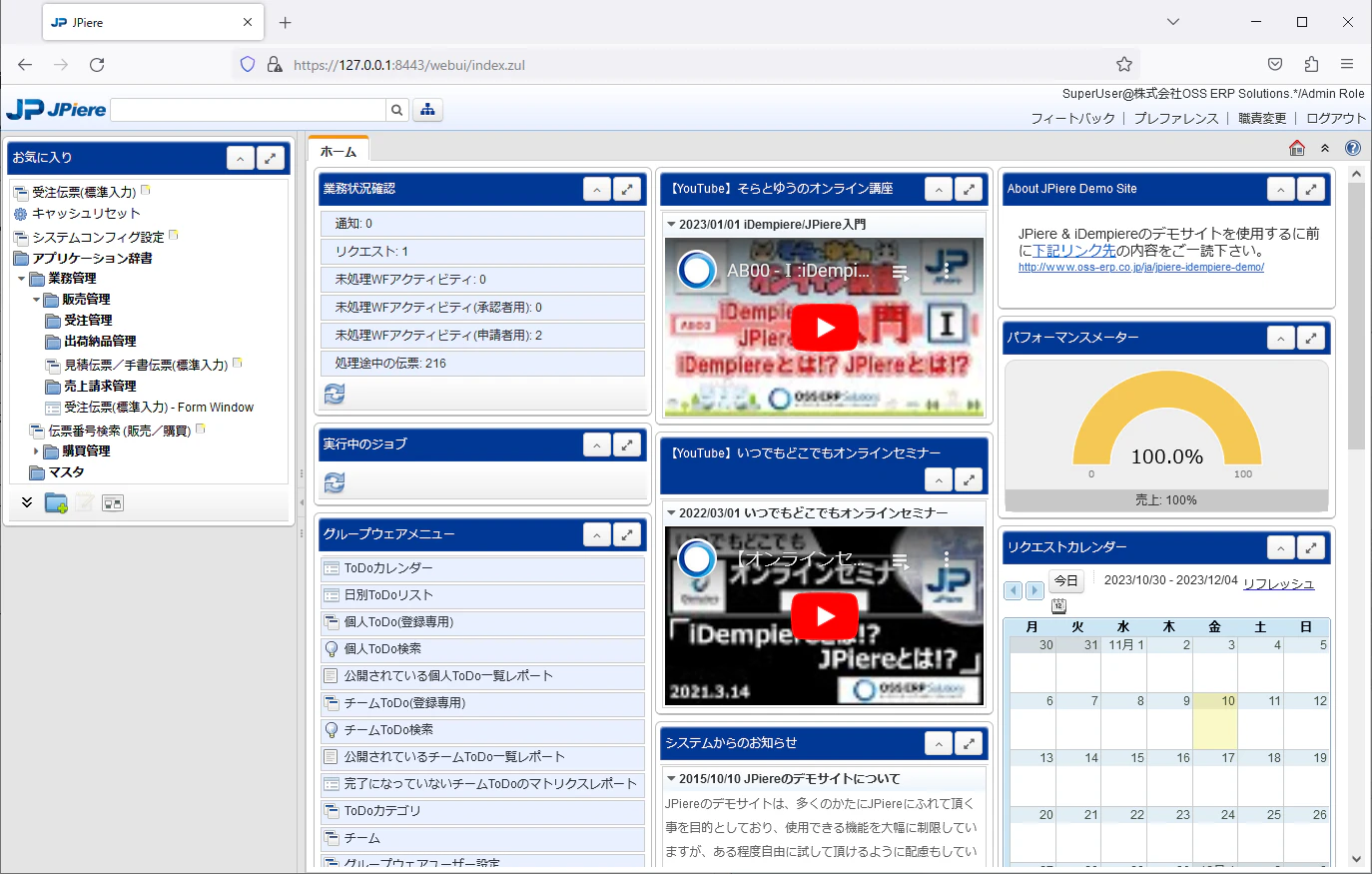Open フィードバック in the header menu

coord(1072,118)
